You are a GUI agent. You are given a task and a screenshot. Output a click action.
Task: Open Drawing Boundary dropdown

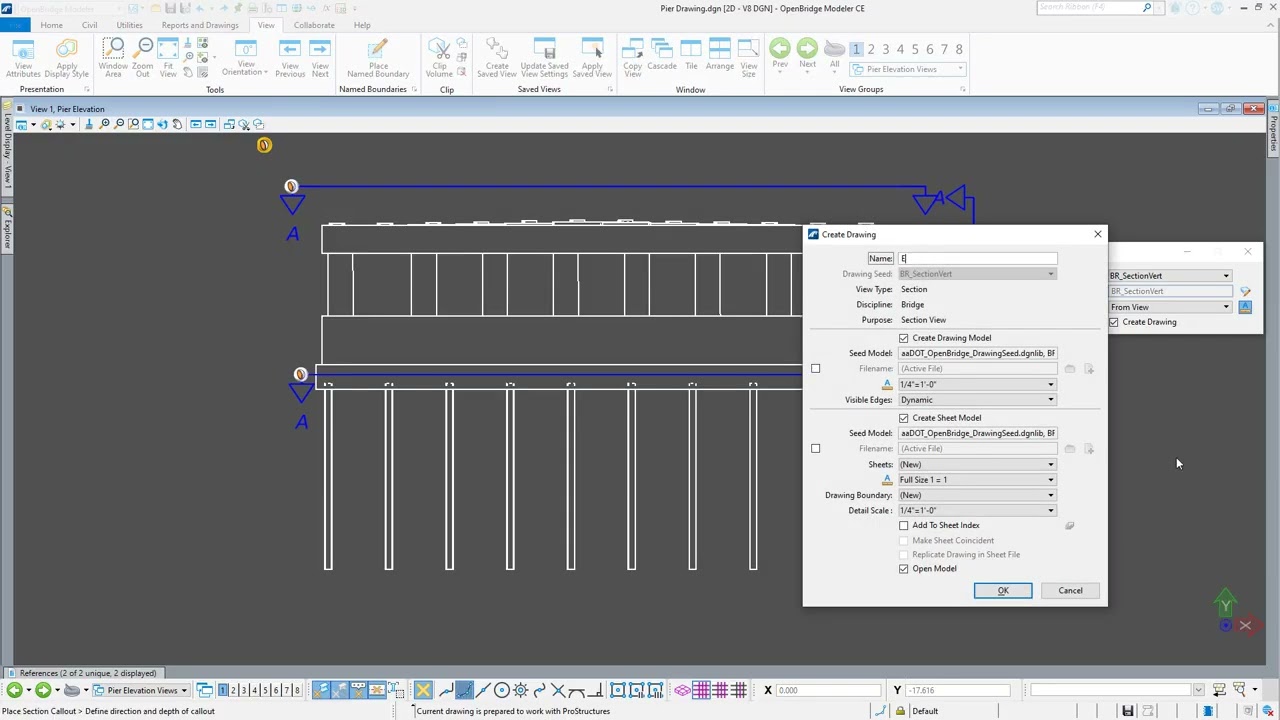point(977,495)
